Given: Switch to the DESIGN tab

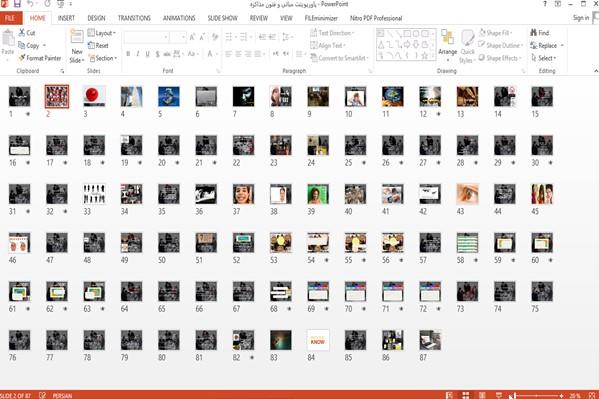Looking at the screenshot, I should tap(96, 18).
